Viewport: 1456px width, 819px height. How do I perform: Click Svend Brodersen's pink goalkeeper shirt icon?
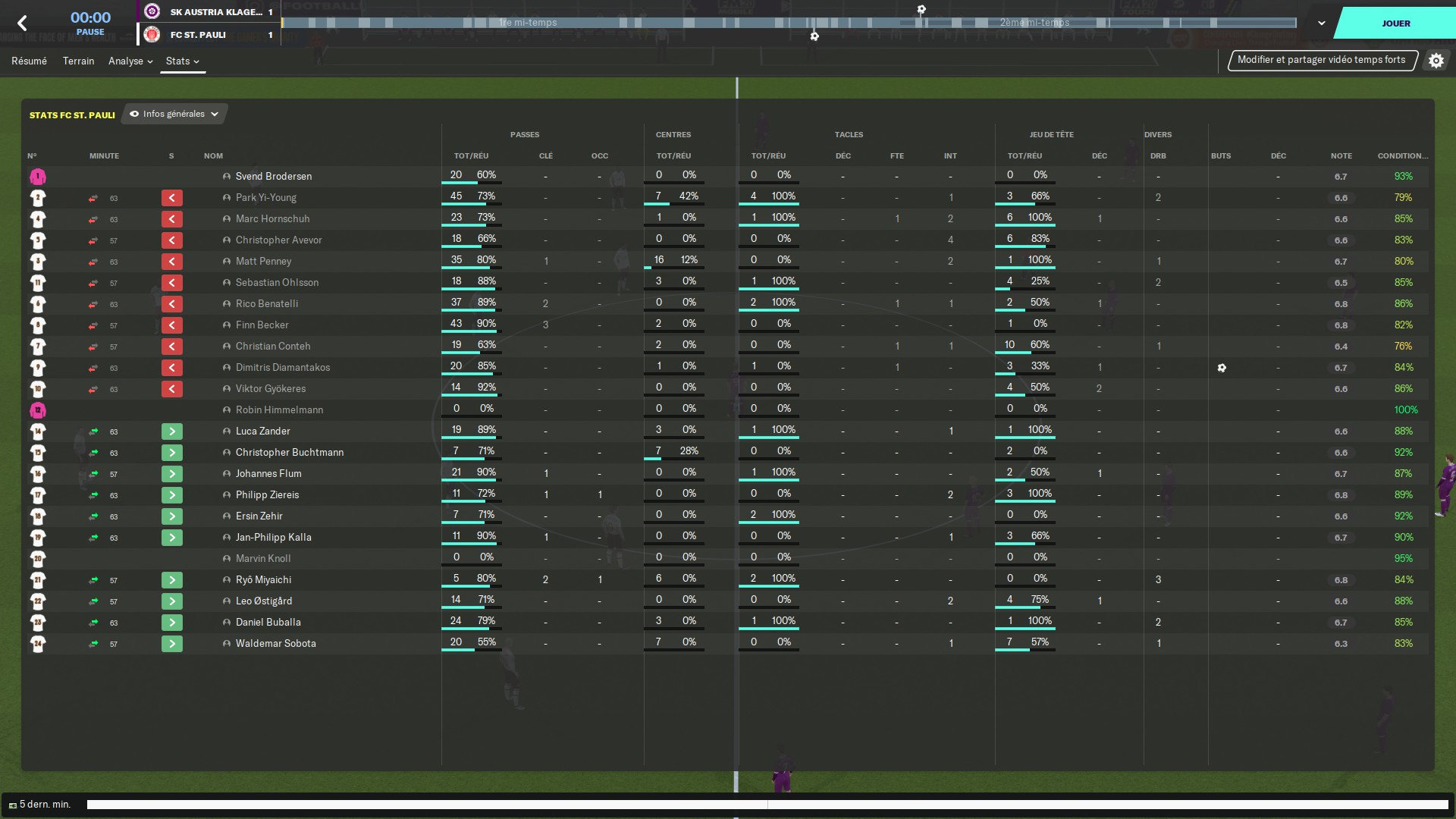click(x=38, y=177)
